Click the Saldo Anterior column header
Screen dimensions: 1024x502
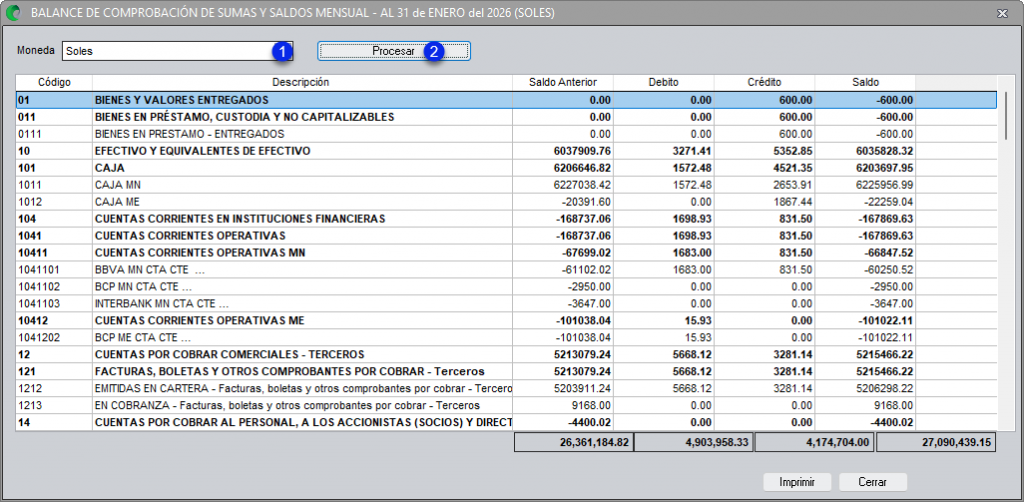(563, 82)
